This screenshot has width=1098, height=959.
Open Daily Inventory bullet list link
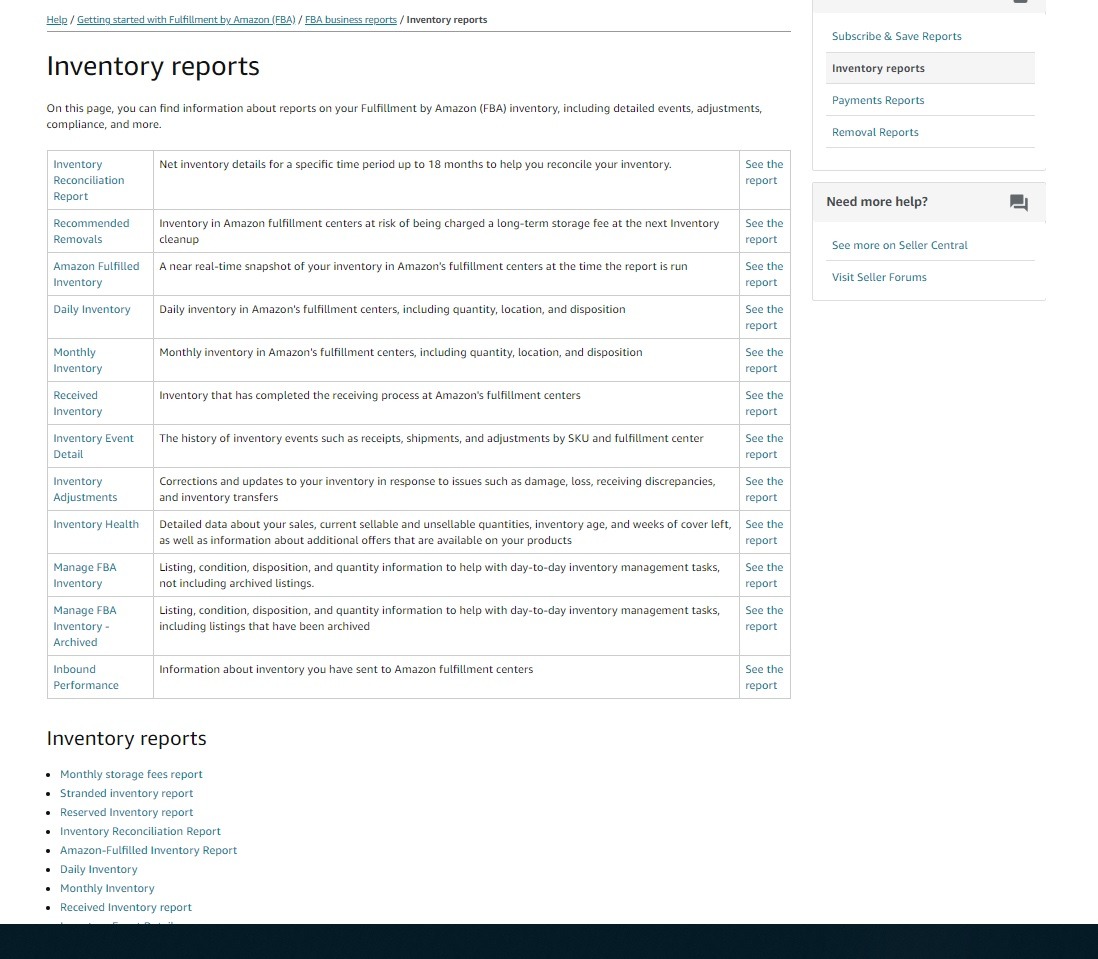(99, 869)
